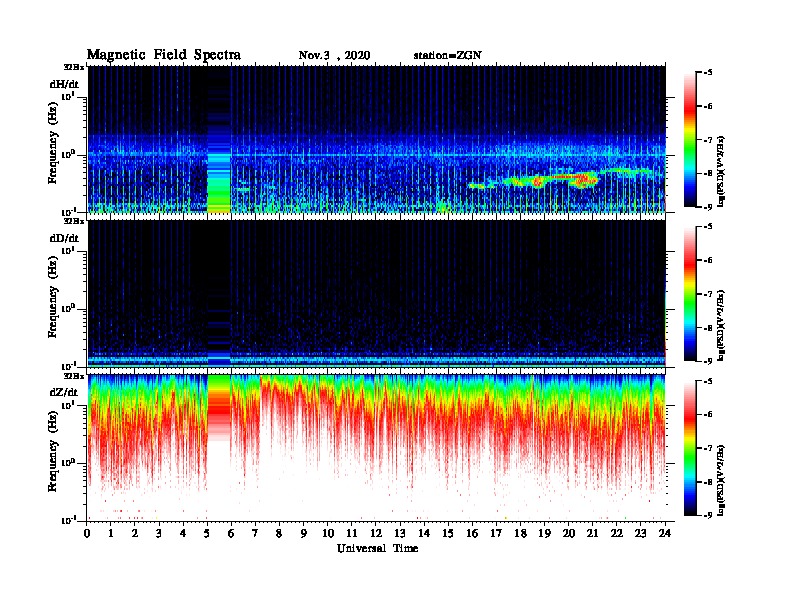The width and height of the screenshot is (792, 612).
Task: Click hour tick label '6' on the time axis
Action: point(231,533)
